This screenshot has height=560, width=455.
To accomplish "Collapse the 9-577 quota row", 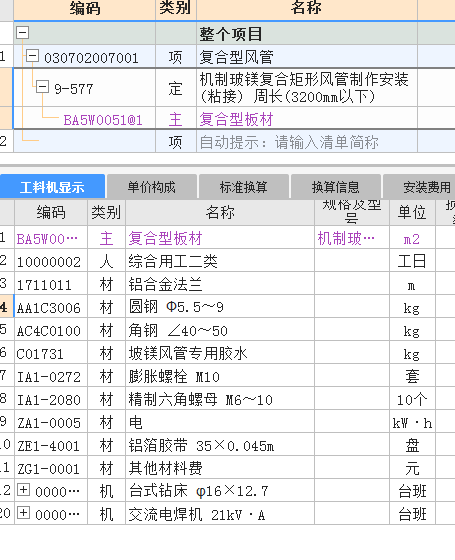I will coord(42,87).
